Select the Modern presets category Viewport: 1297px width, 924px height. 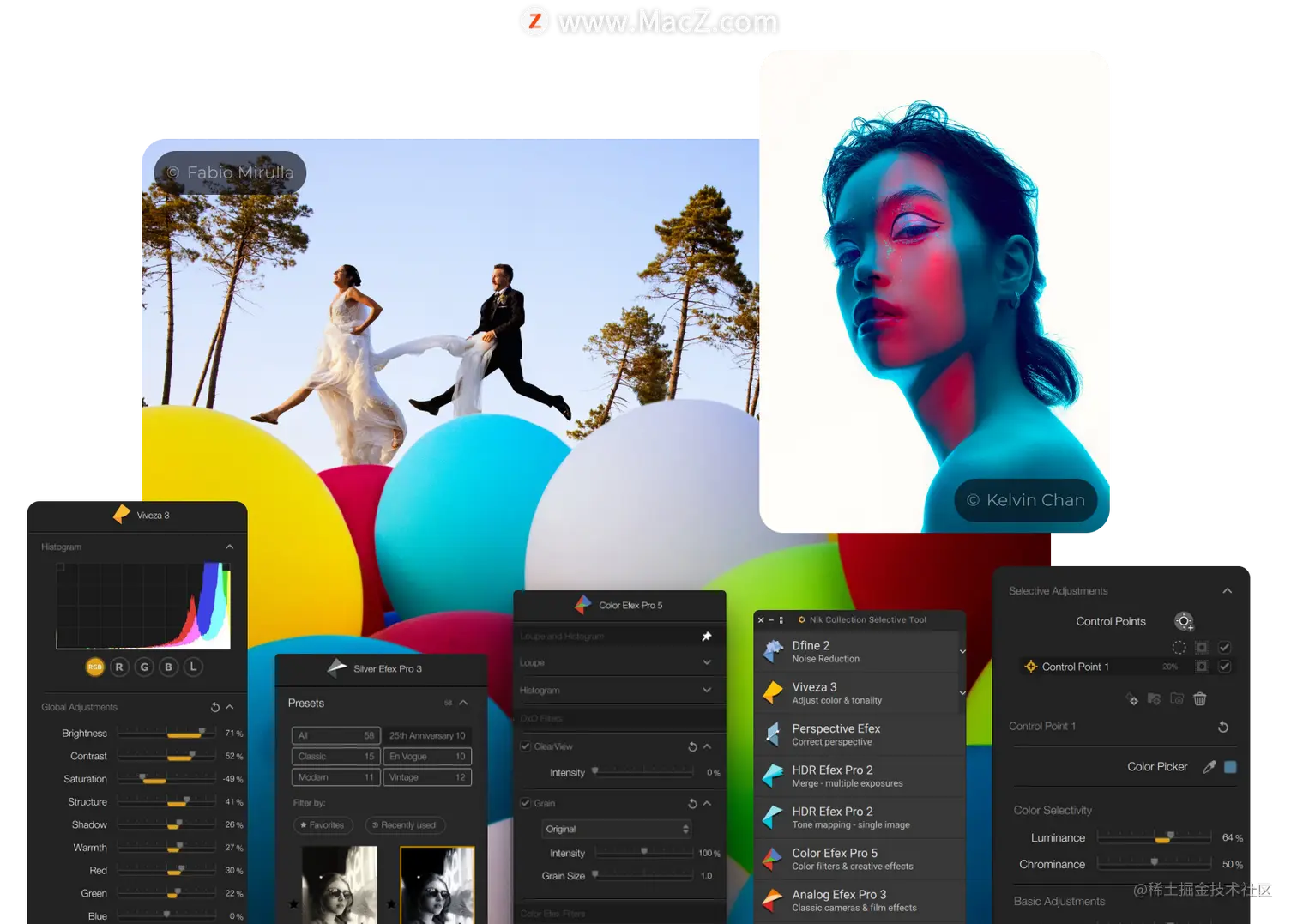click(x=336, y=777)
